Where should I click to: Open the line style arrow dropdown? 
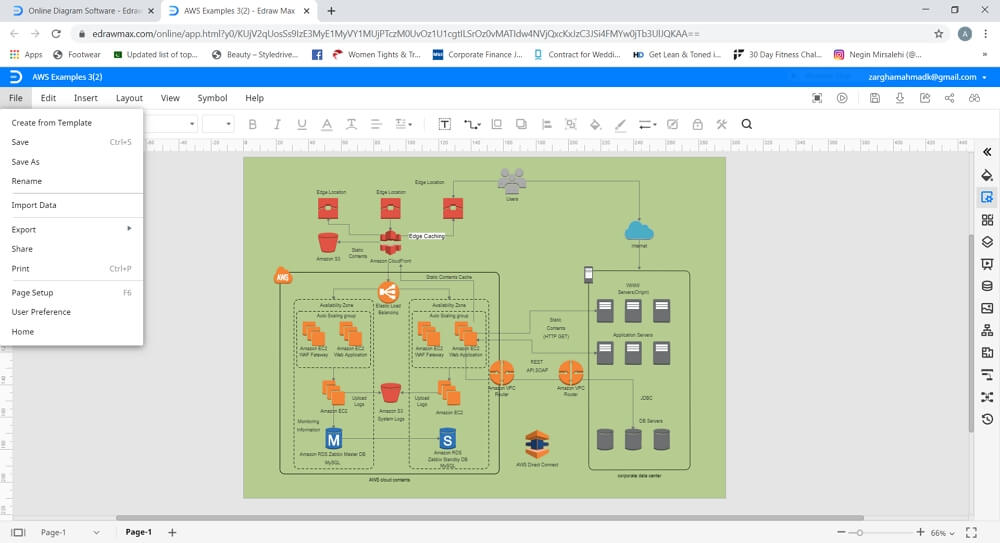coord(647,124)
